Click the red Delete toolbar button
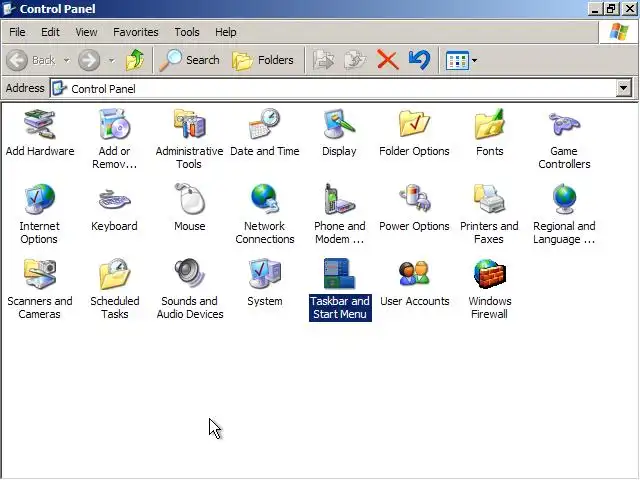640x480 pixels. (x=387, y=60)
